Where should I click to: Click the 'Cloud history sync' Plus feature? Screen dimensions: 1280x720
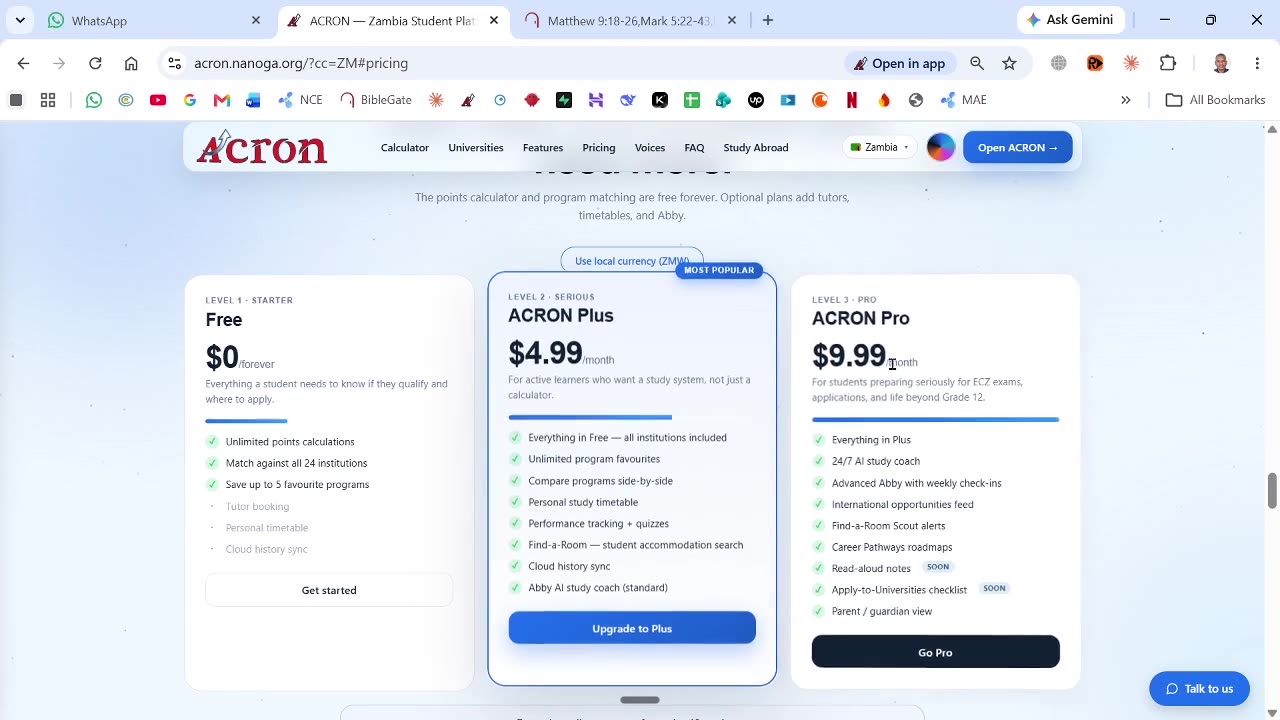(569, 566)
